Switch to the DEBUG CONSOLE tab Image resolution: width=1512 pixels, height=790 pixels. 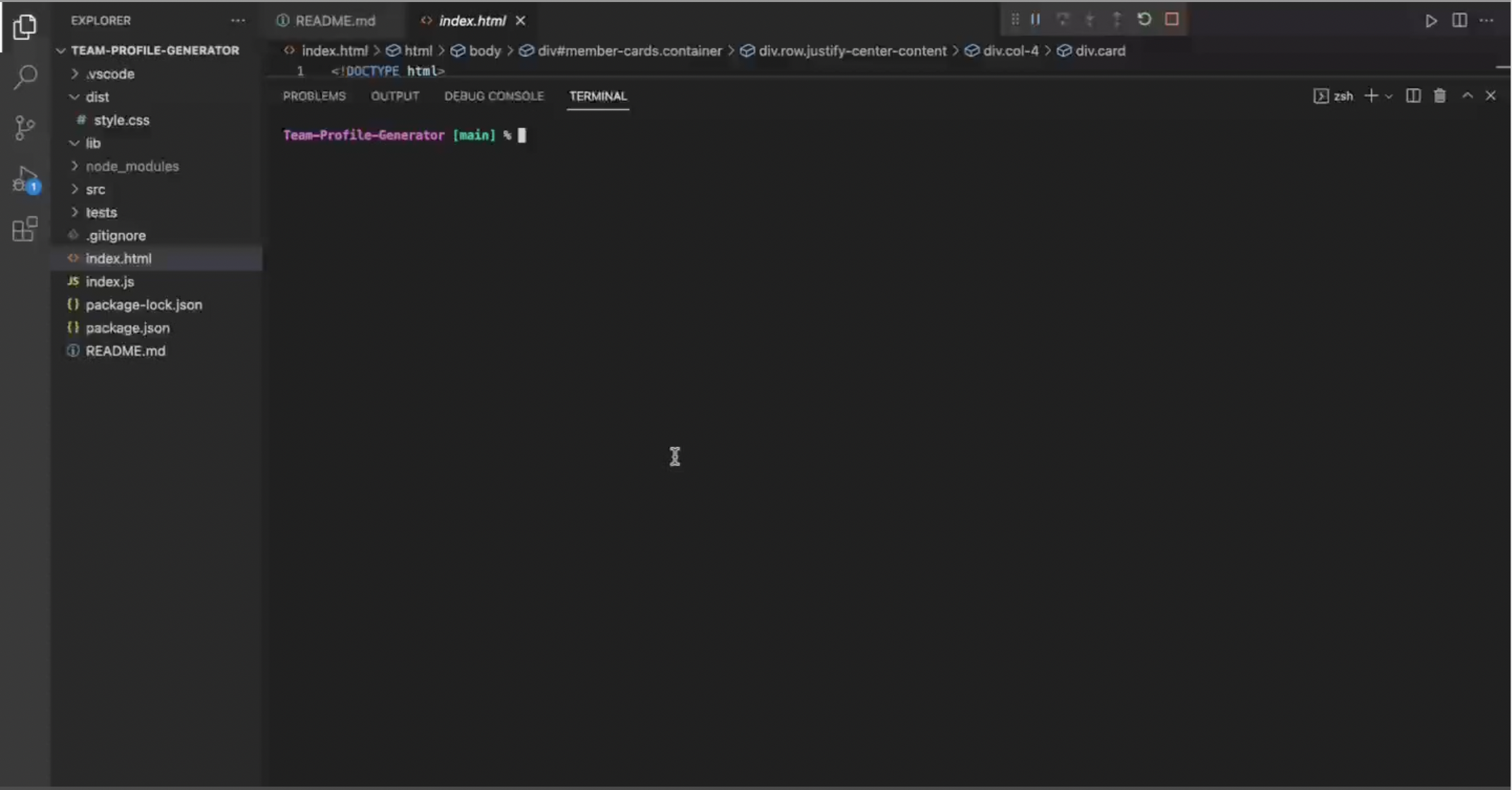click(x=494, y=96)
